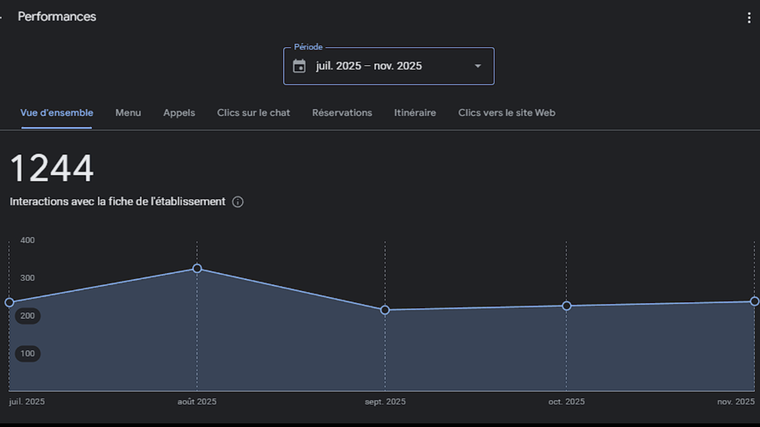Click the info icon beside Interactions label
The image size is (760, 427).
click(x=238, y=202)
